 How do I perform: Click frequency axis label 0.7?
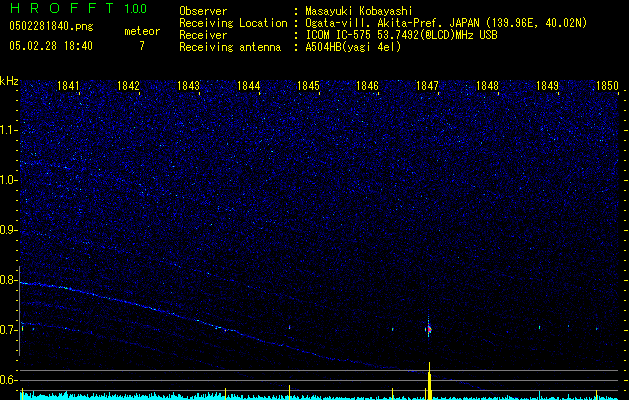click(x=8, y=330)
